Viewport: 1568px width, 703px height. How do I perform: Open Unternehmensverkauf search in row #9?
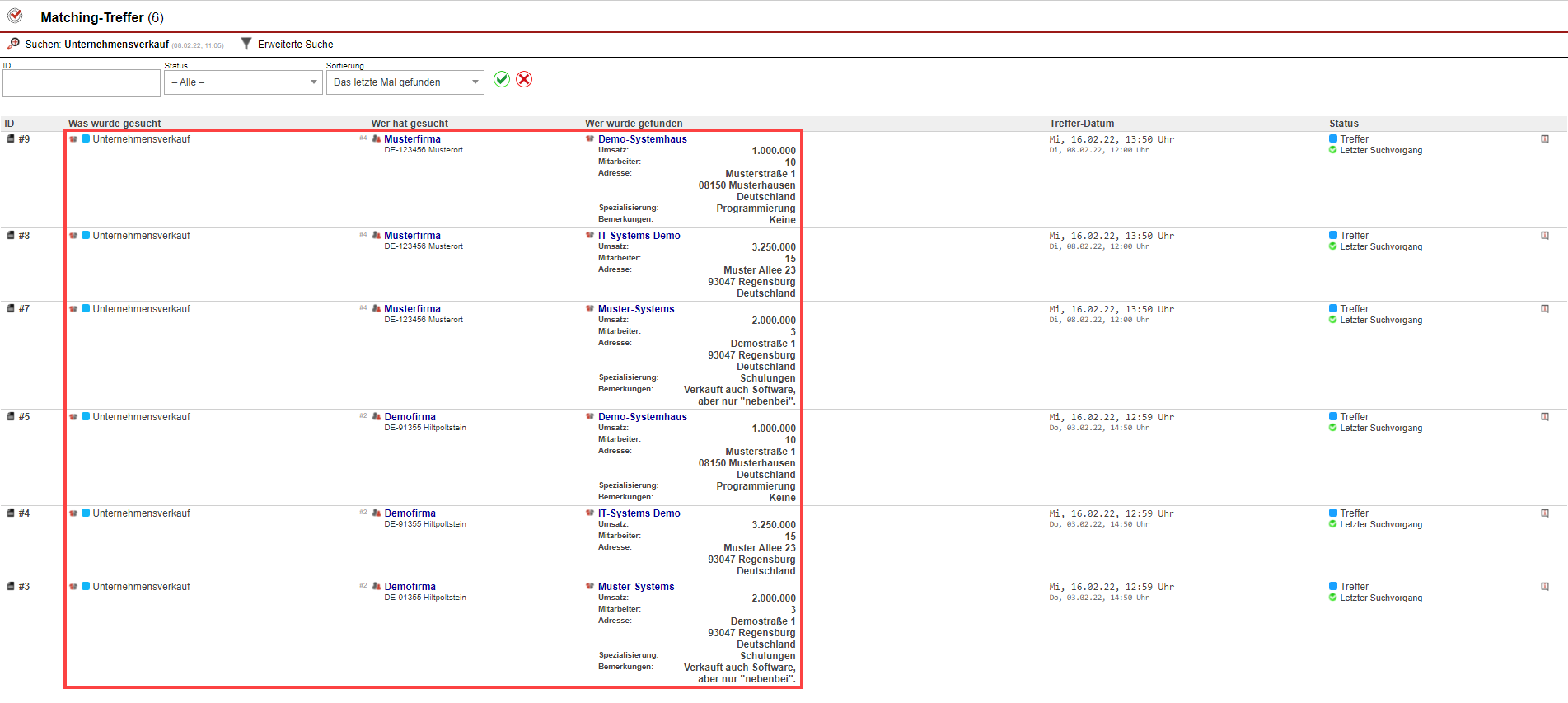pyautogui.click(x=141, y=139)
